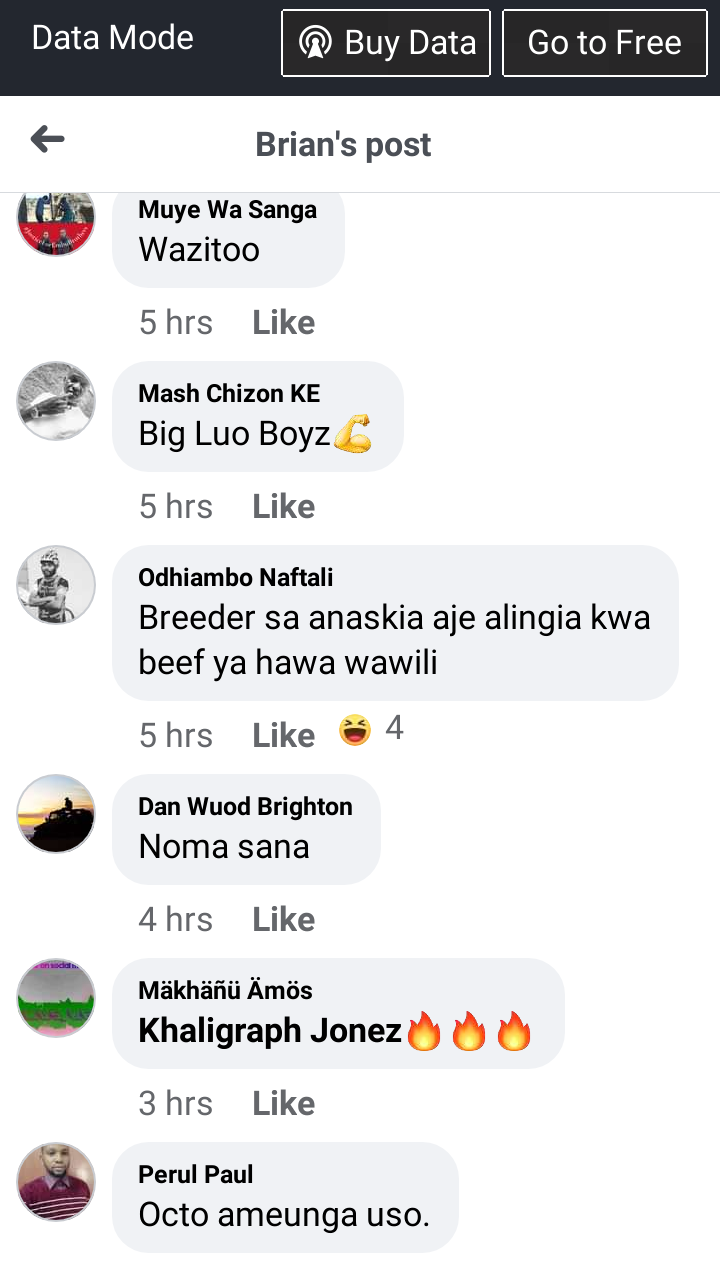Open Dan Wuod Brighton name link
The width and height of the screenshot is (720, 1262).
point(245,807)
